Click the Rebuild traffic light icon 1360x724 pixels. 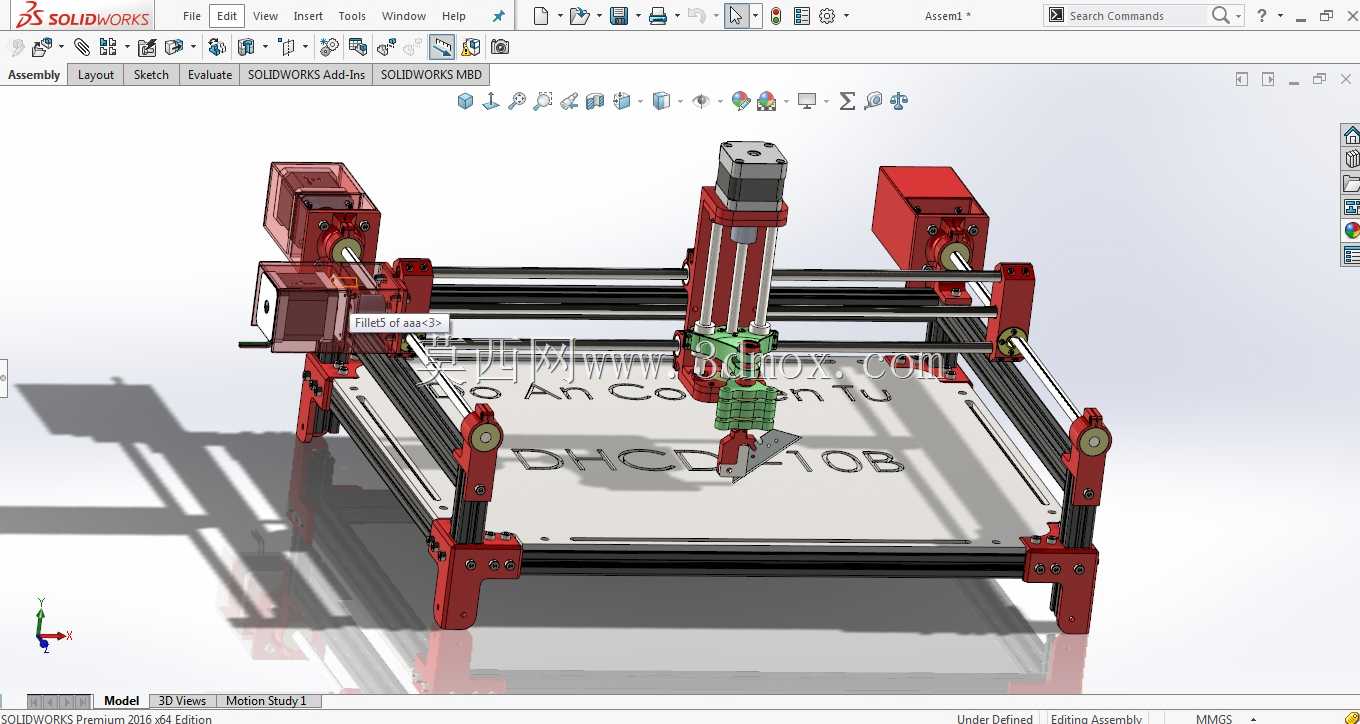tap(776, 16)
